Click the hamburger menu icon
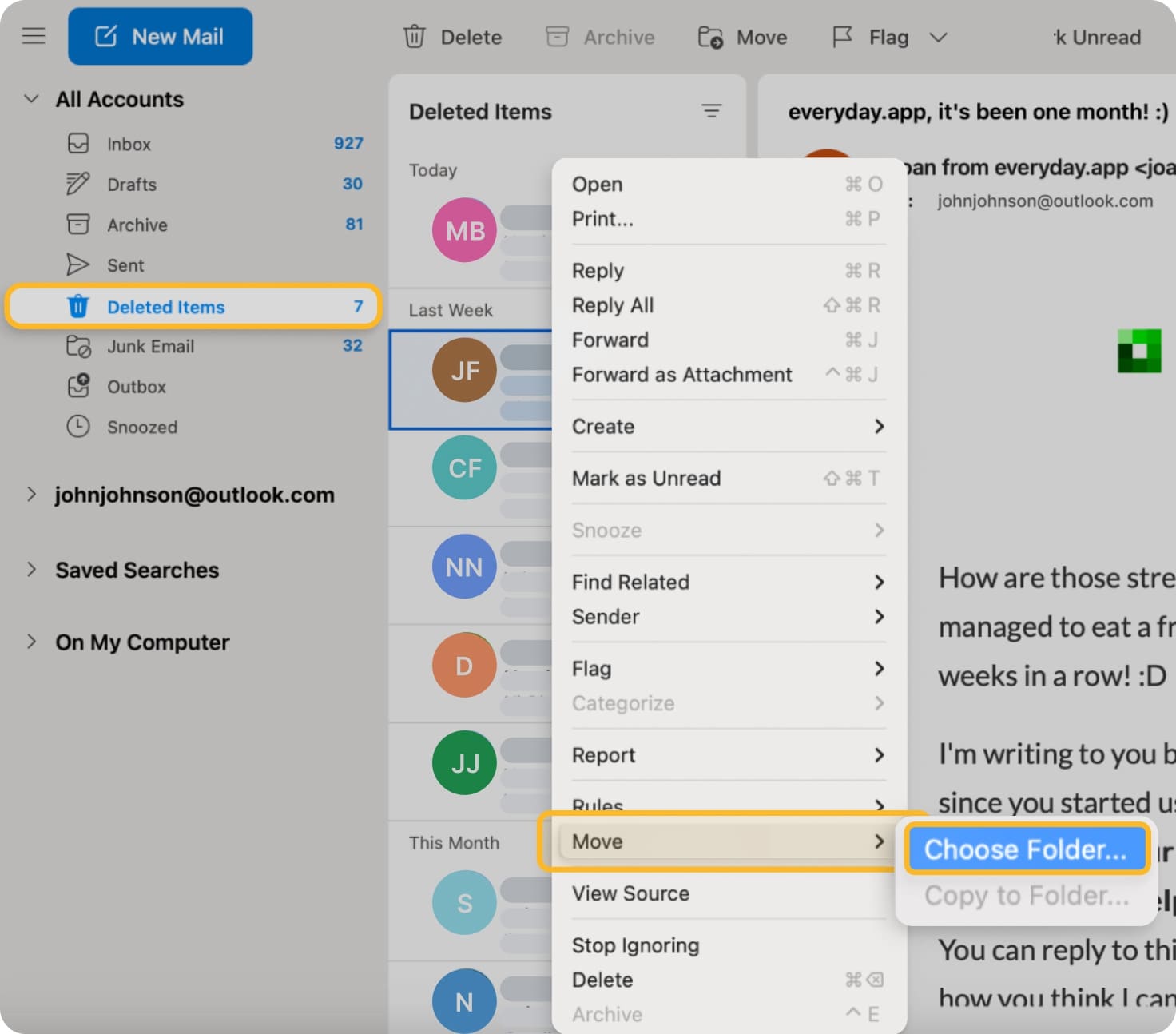Viewport: 1176px width, 1034px height. pos(33,35)
